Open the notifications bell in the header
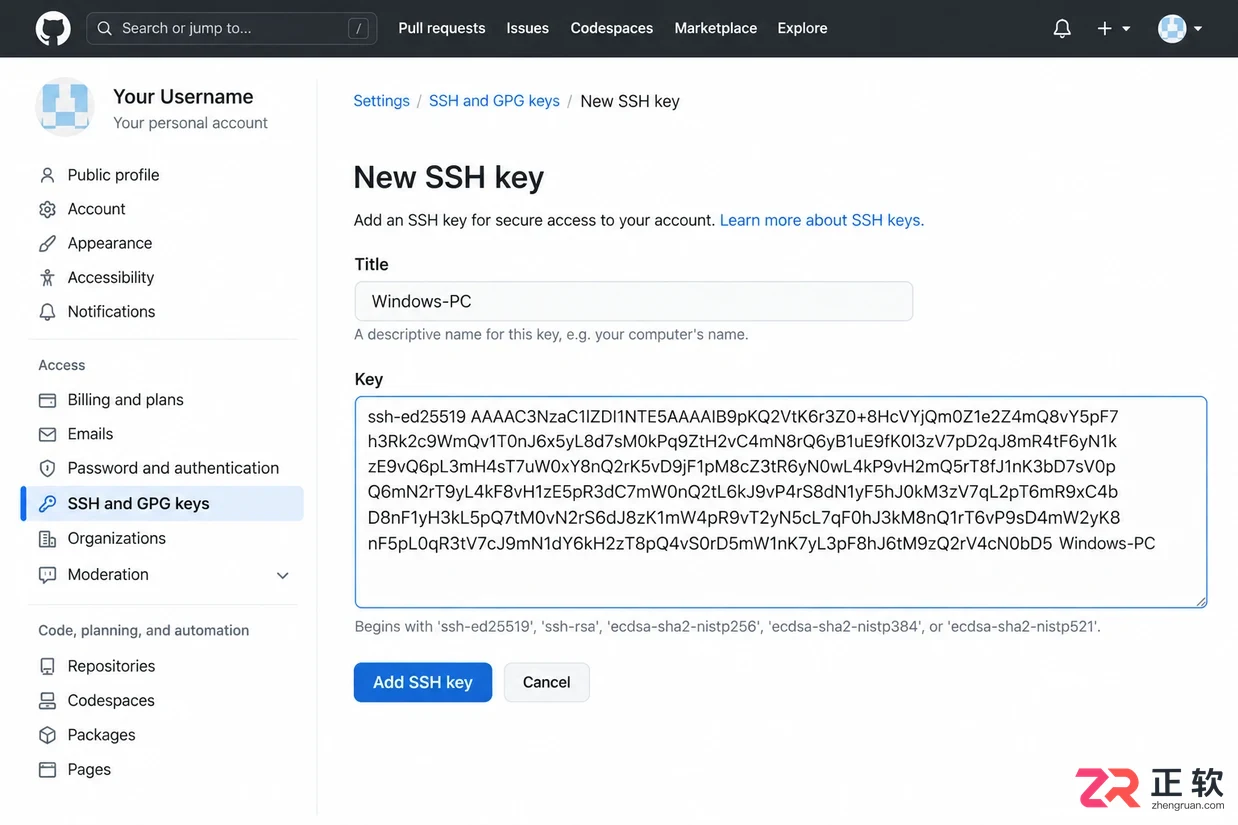 1062,28
